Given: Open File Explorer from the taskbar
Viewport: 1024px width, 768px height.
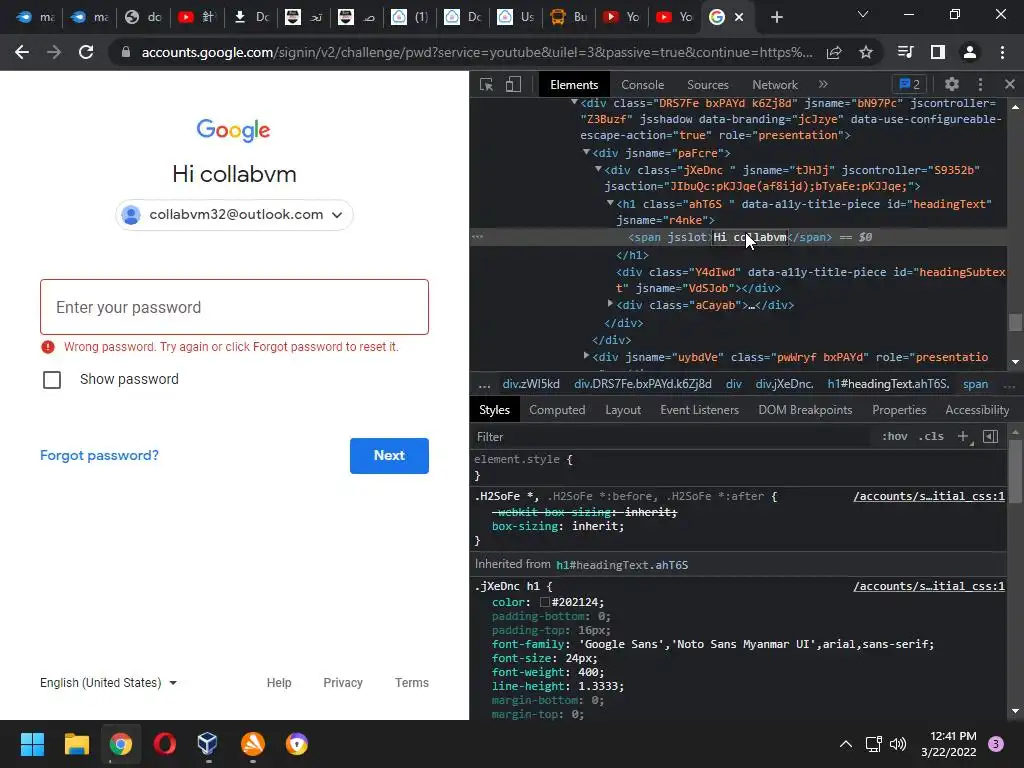Looking at the screenshot, I should click(x=76, y=744).
